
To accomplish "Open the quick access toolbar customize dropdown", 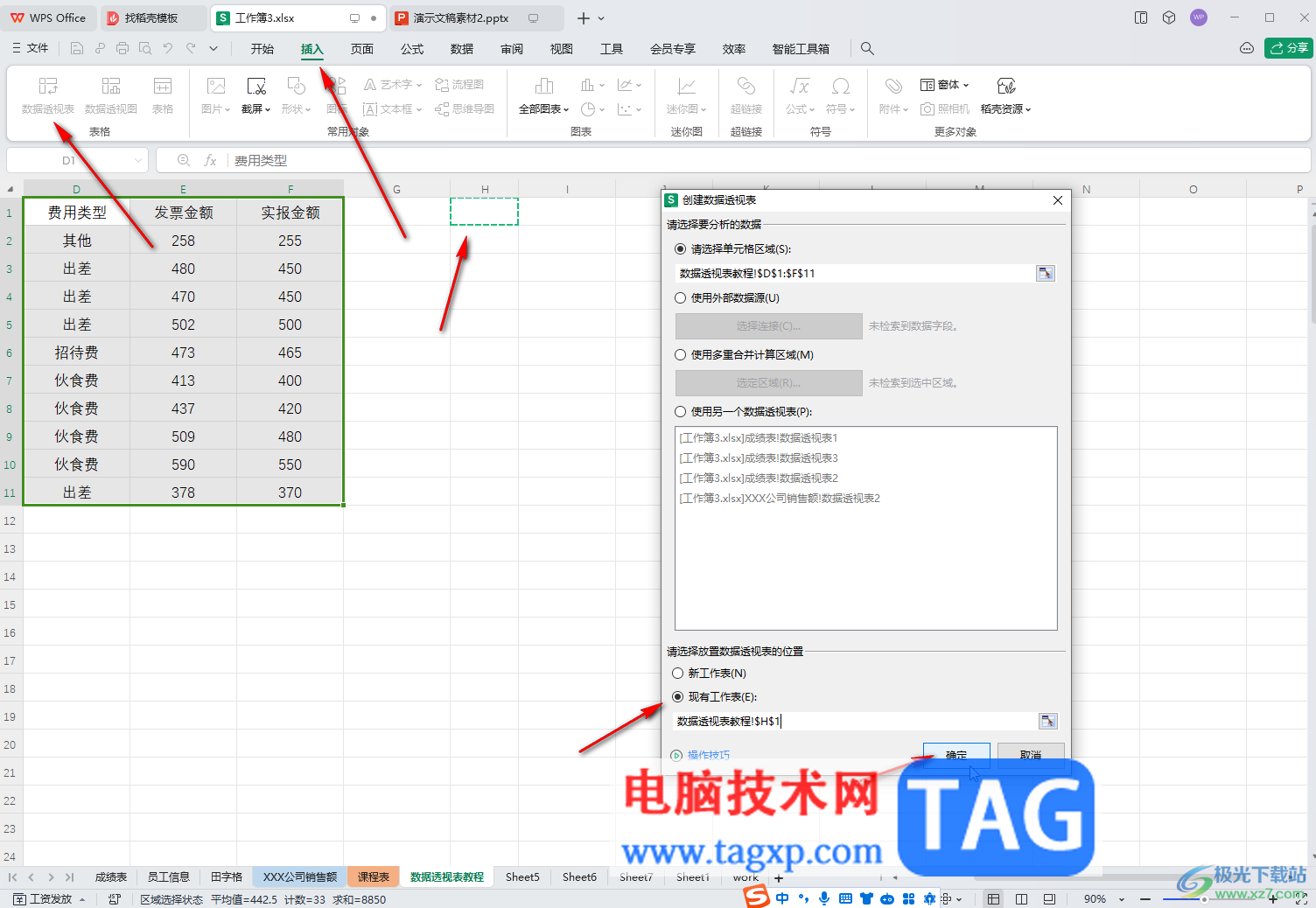I will point(213,49).
